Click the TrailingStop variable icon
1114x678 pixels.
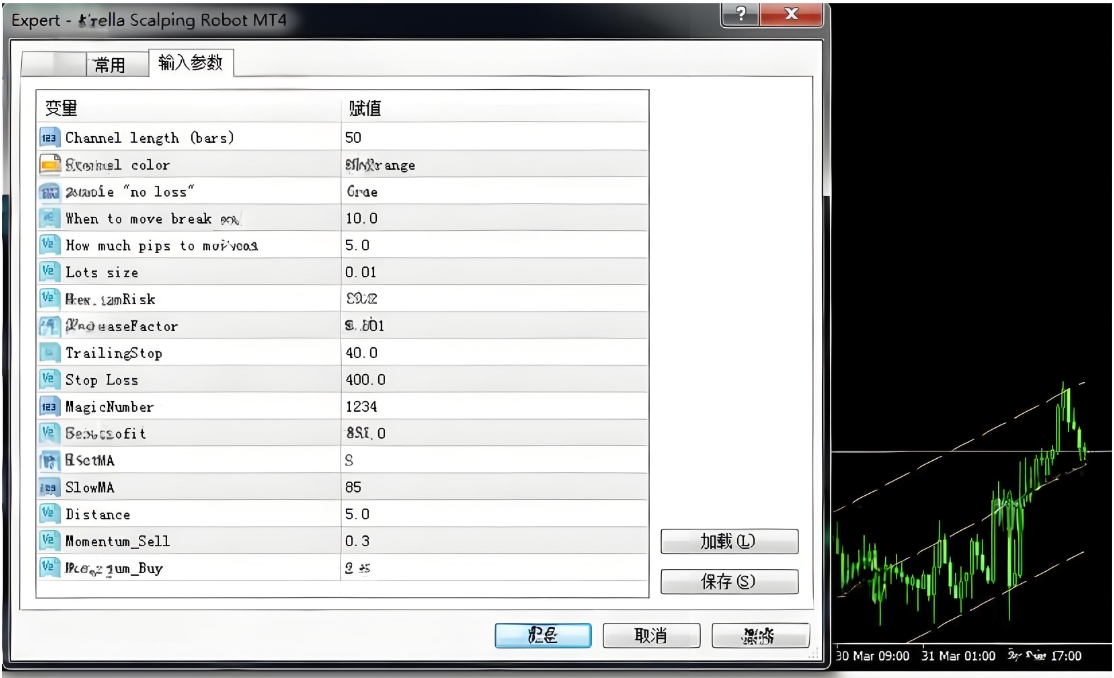[x=48, y=353]
